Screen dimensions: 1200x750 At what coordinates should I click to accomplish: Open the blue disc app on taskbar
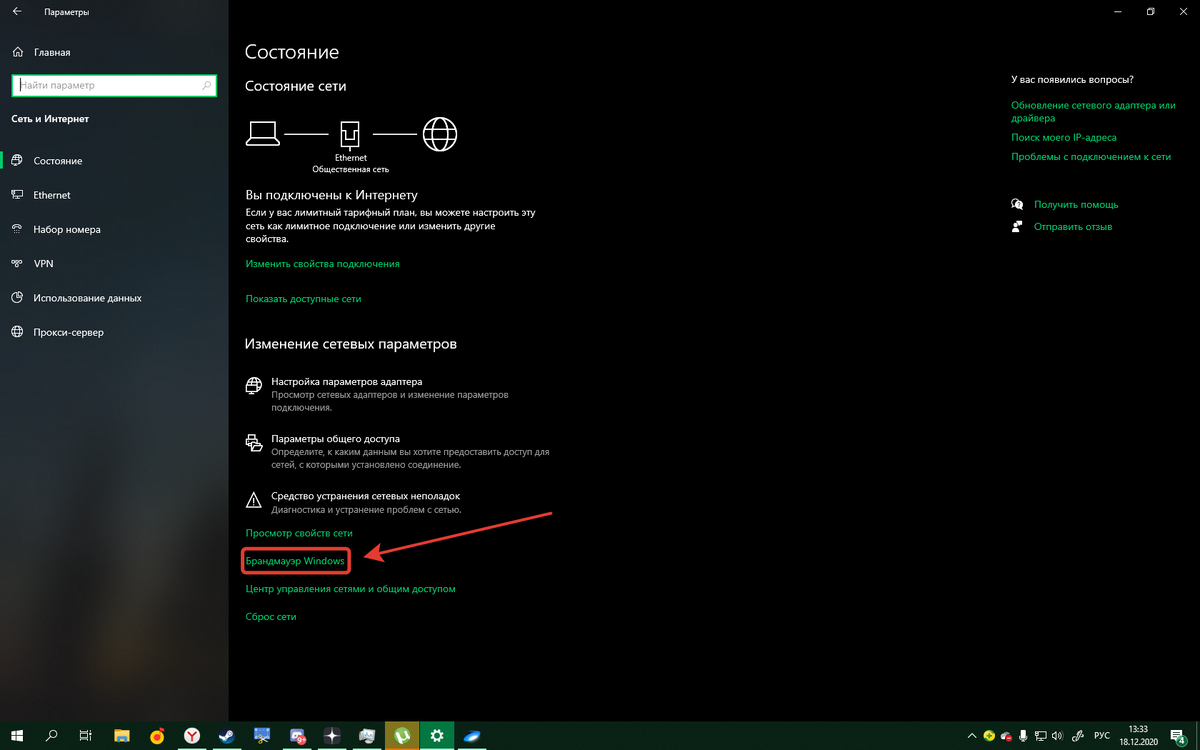pos(472,735)
